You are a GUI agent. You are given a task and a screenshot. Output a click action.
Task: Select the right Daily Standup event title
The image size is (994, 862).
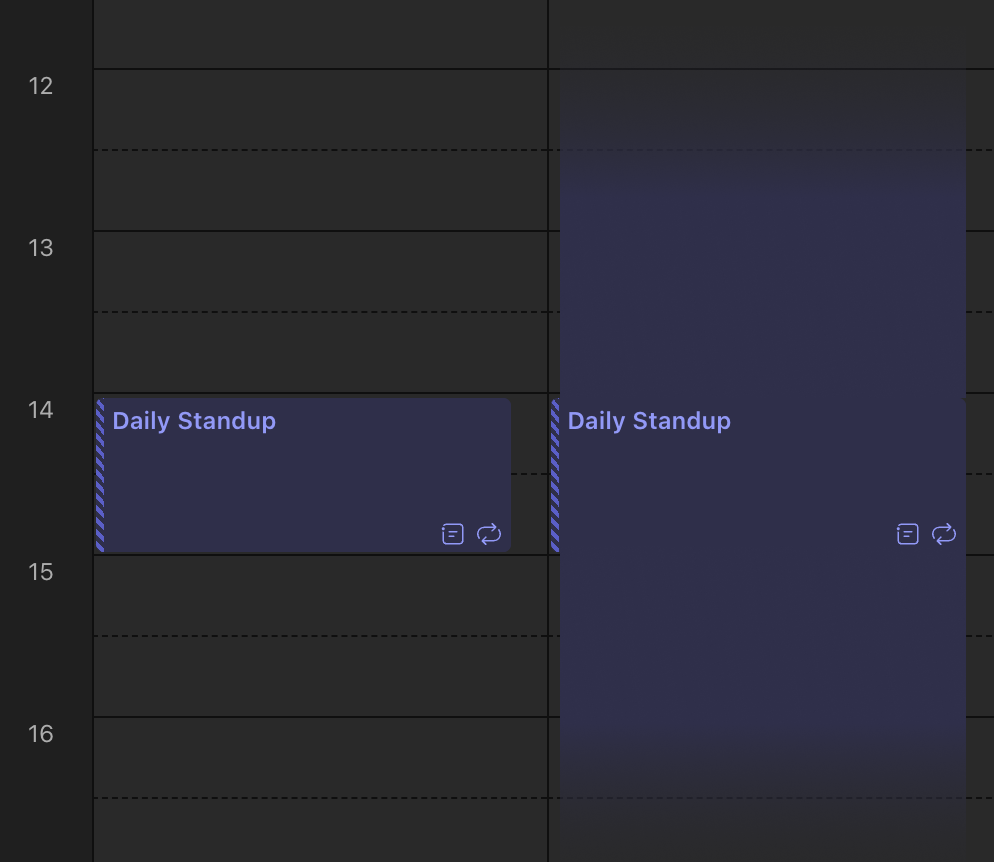[649, 421]
